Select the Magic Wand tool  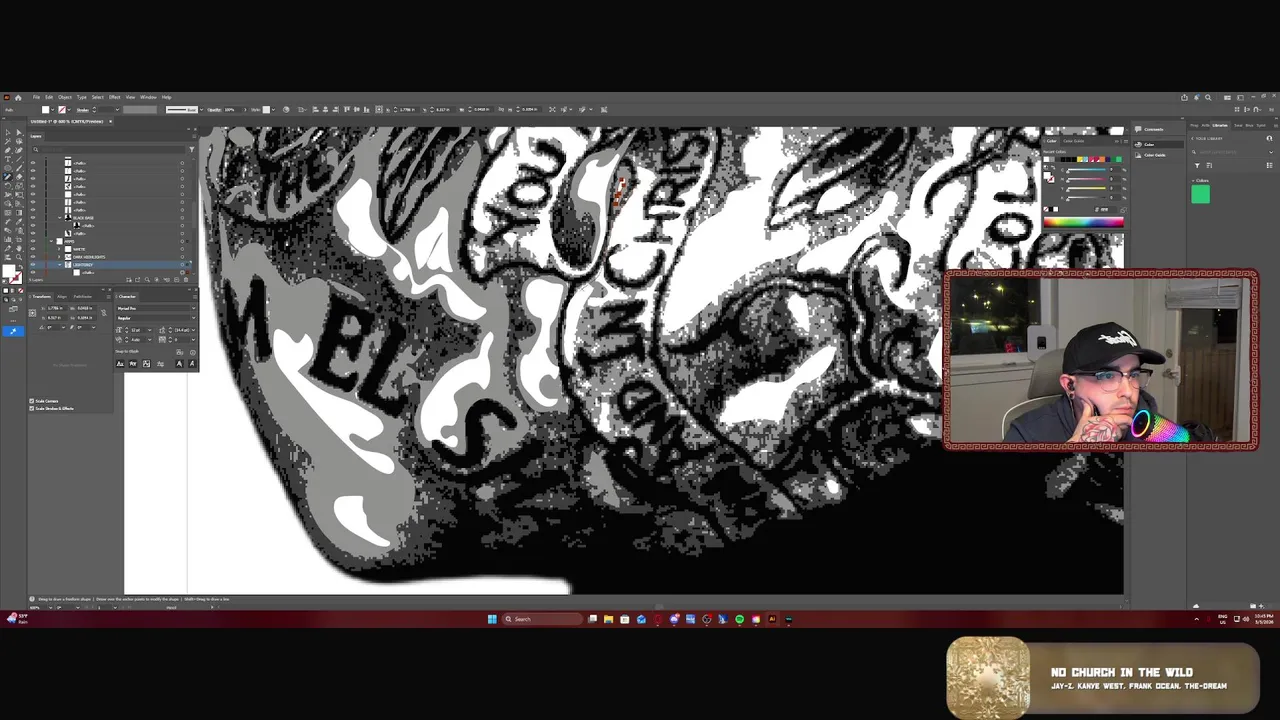coord(8,141)
